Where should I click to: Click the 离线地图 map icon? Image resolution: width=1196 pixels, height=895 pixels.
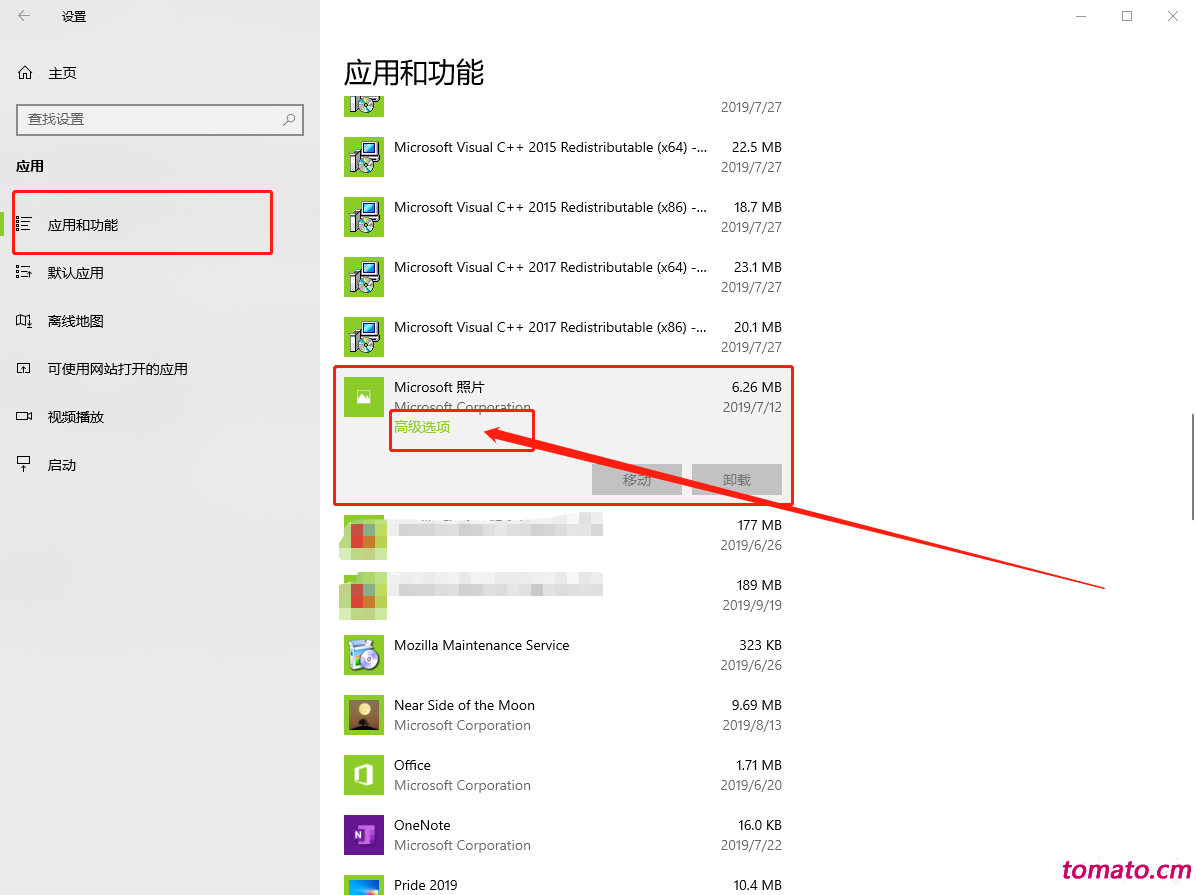coord(24,320)
